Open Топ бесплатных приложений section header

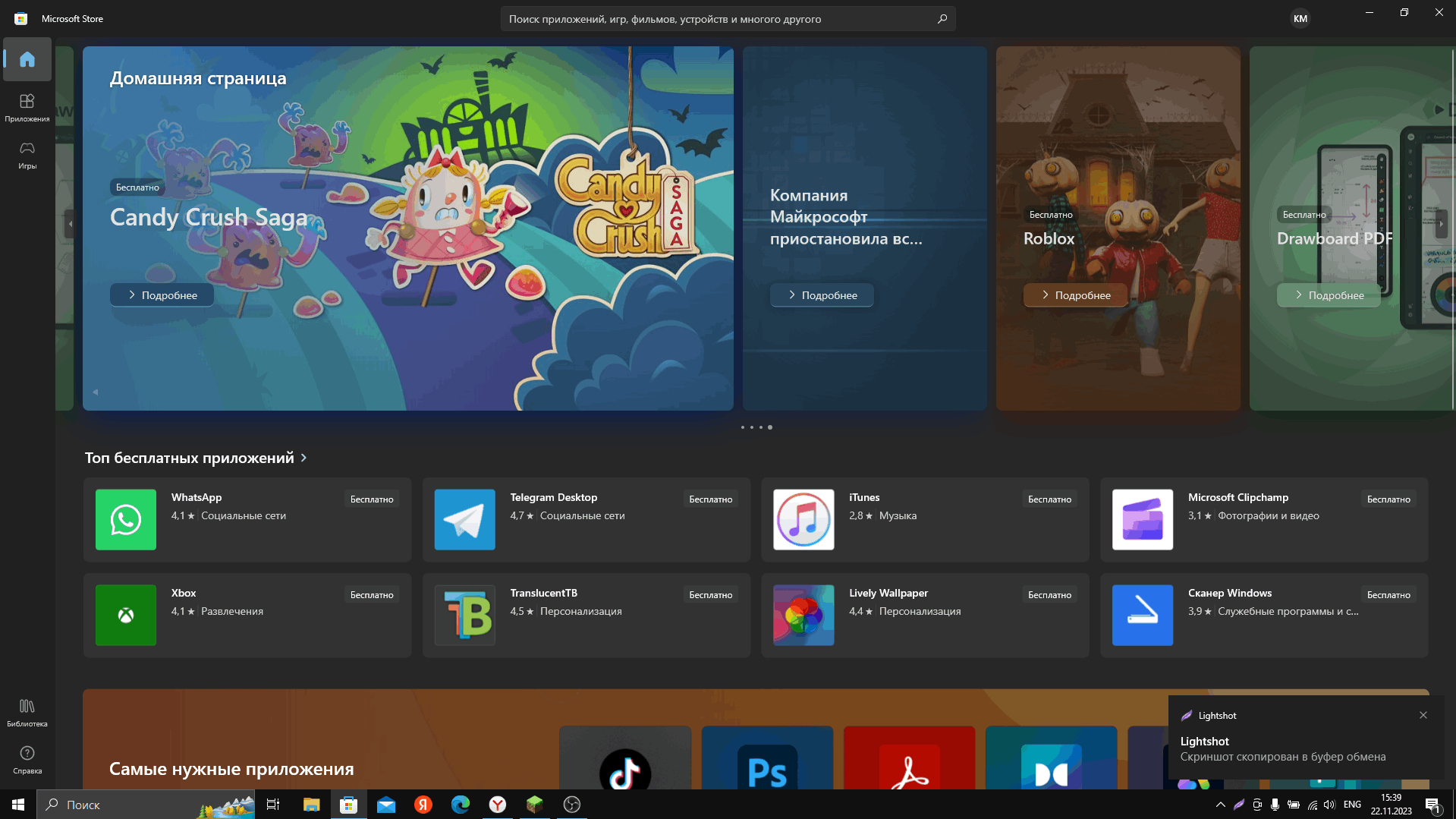(190, 458)
